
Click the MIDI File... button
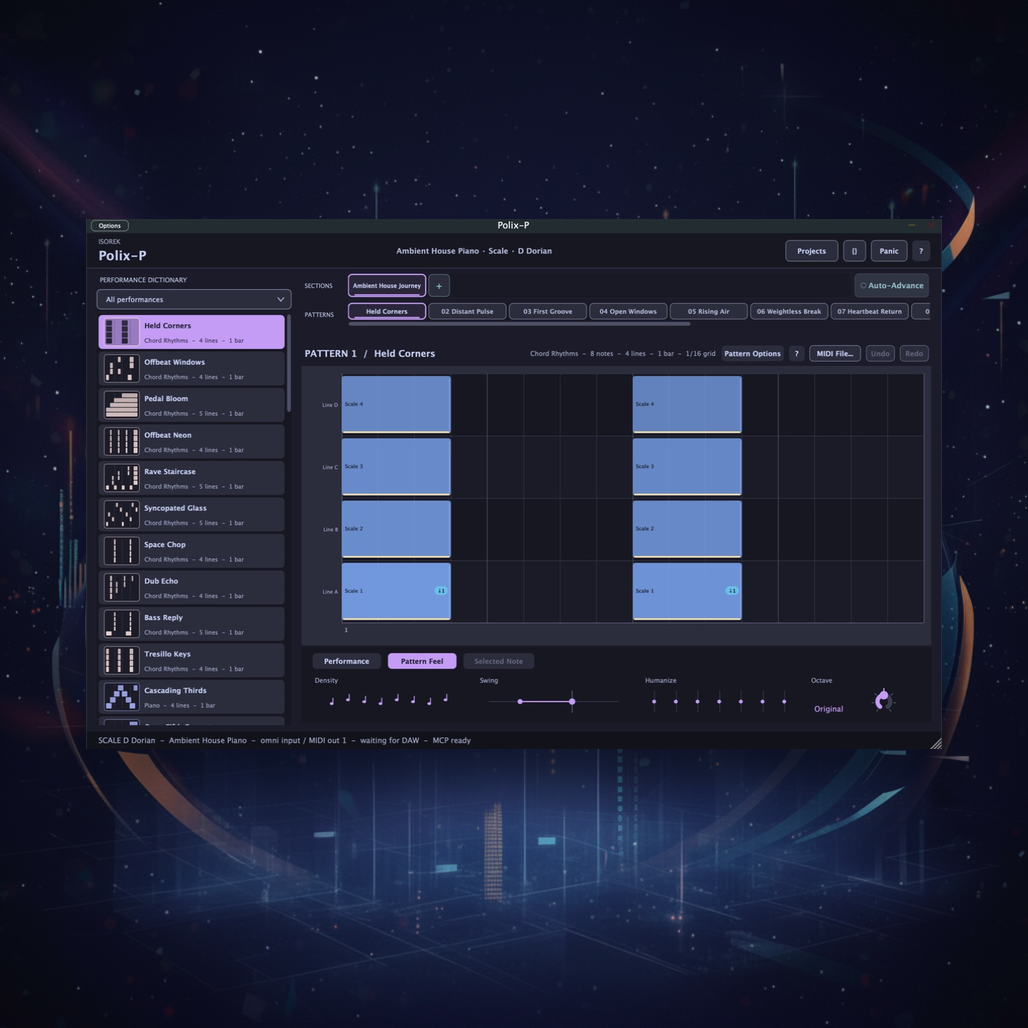coord(835,353)
